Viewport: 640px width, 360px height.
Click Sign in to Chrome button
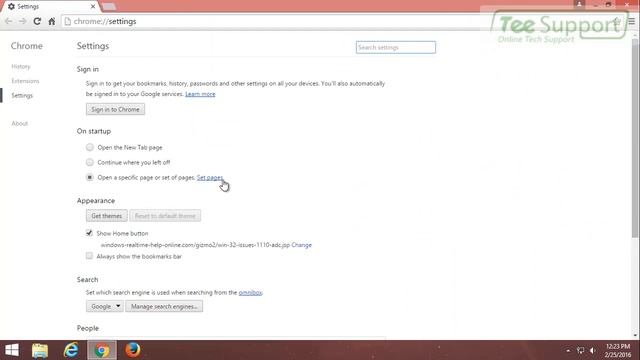[x=115, y=109]
